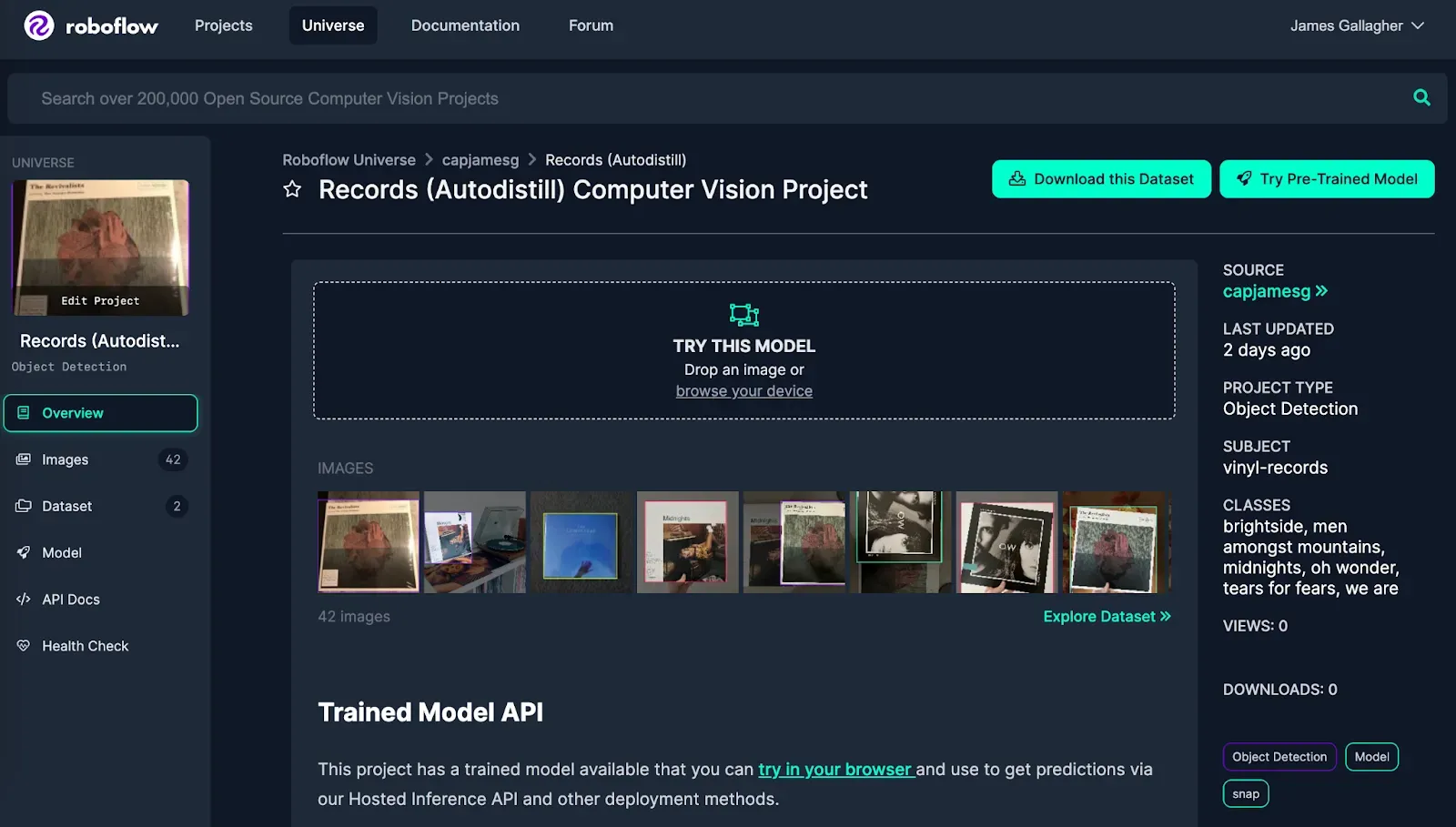The image size is (1456, 827).
Task: Open the Midnights album thumbnail
Action: pyautogui.click(x=688, y=542)
